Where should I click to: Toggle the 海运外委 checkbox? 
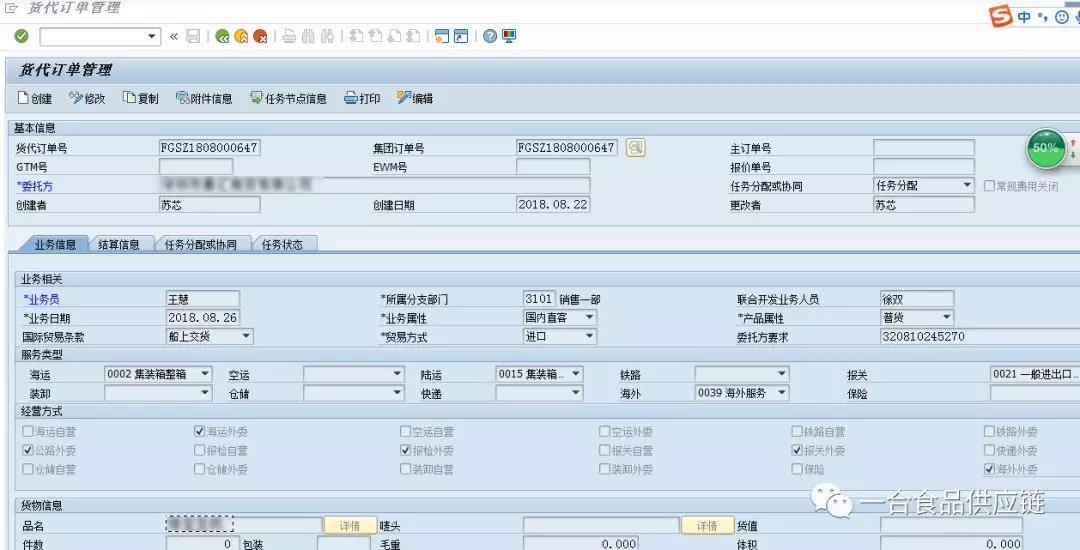199,432
